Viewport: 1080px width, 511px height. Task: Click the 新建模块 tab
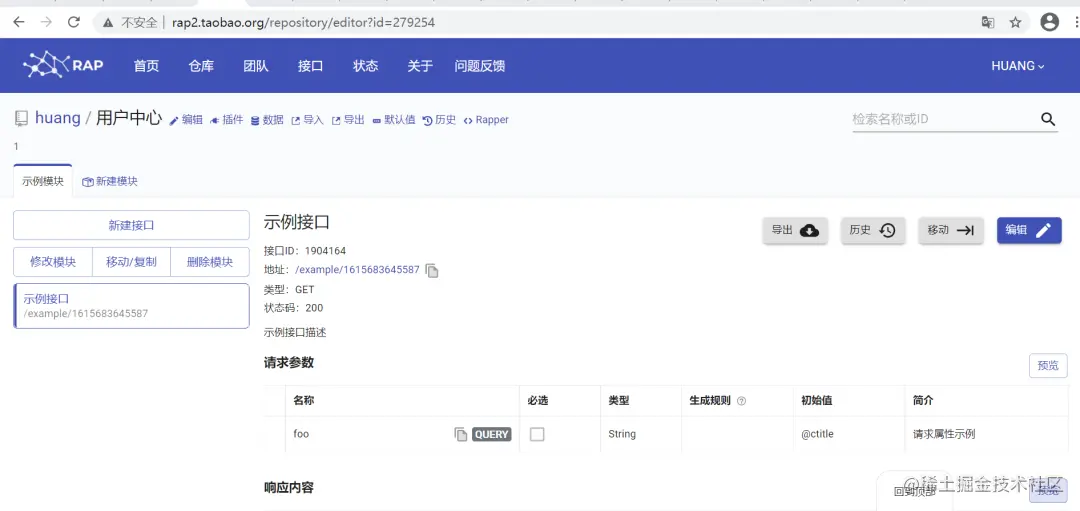pyautogui.click(x=110, y=181)
